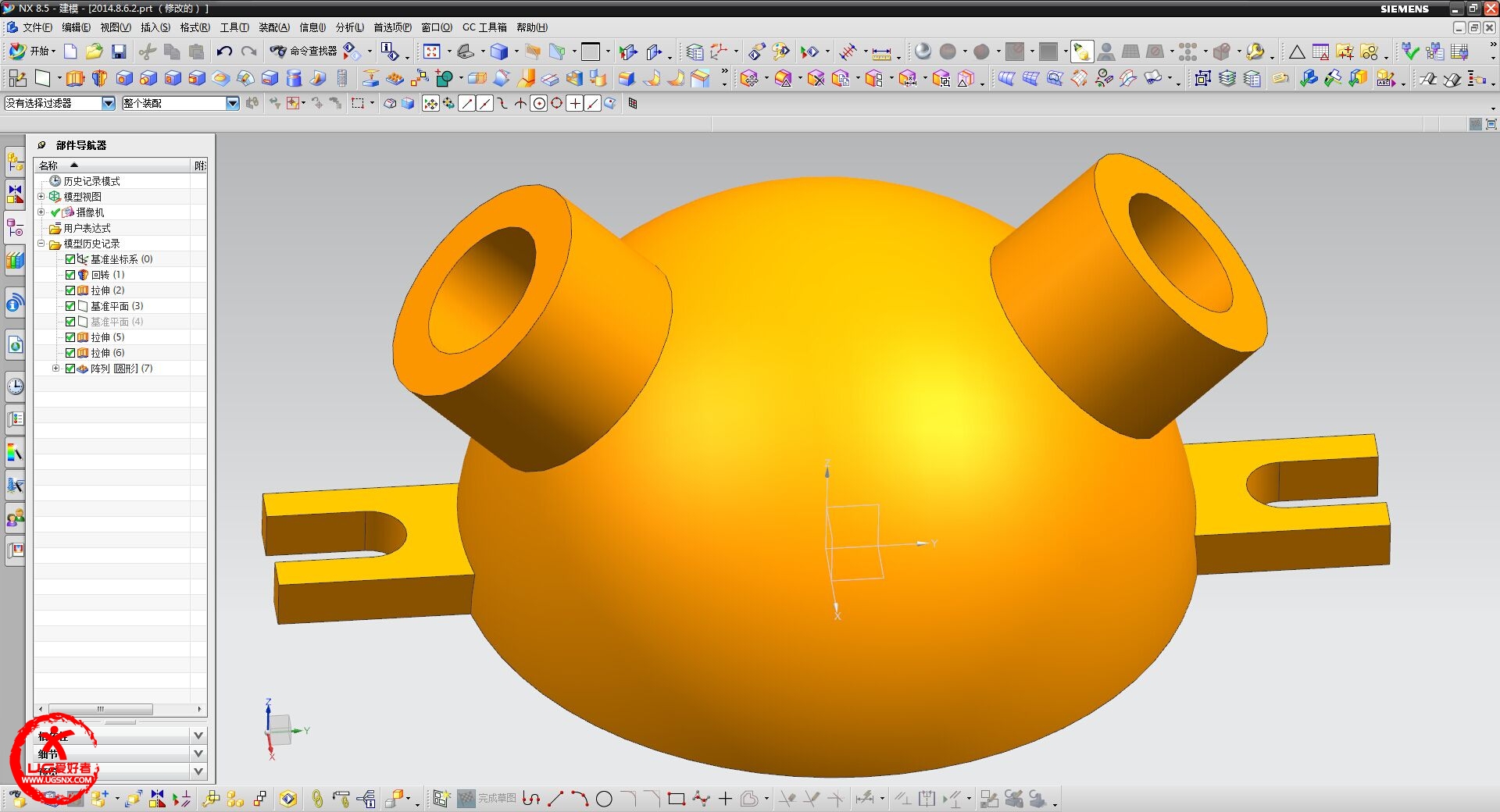
Task: Open the History clock sidebar tab
Action: click(x=15, y=386)
